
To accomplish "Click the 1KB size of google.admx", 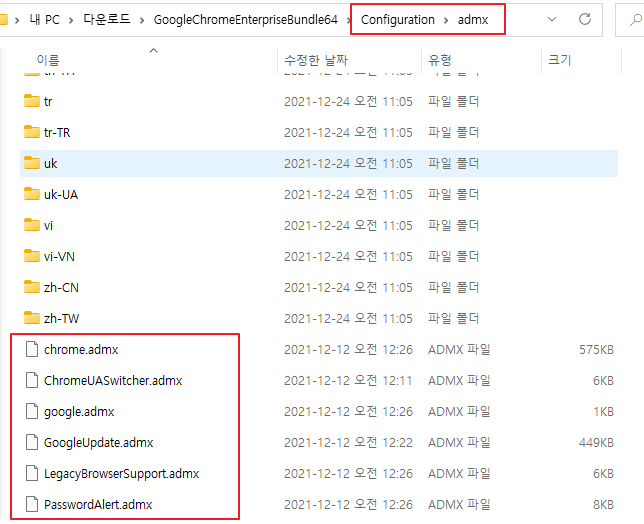I will [603, 411].
